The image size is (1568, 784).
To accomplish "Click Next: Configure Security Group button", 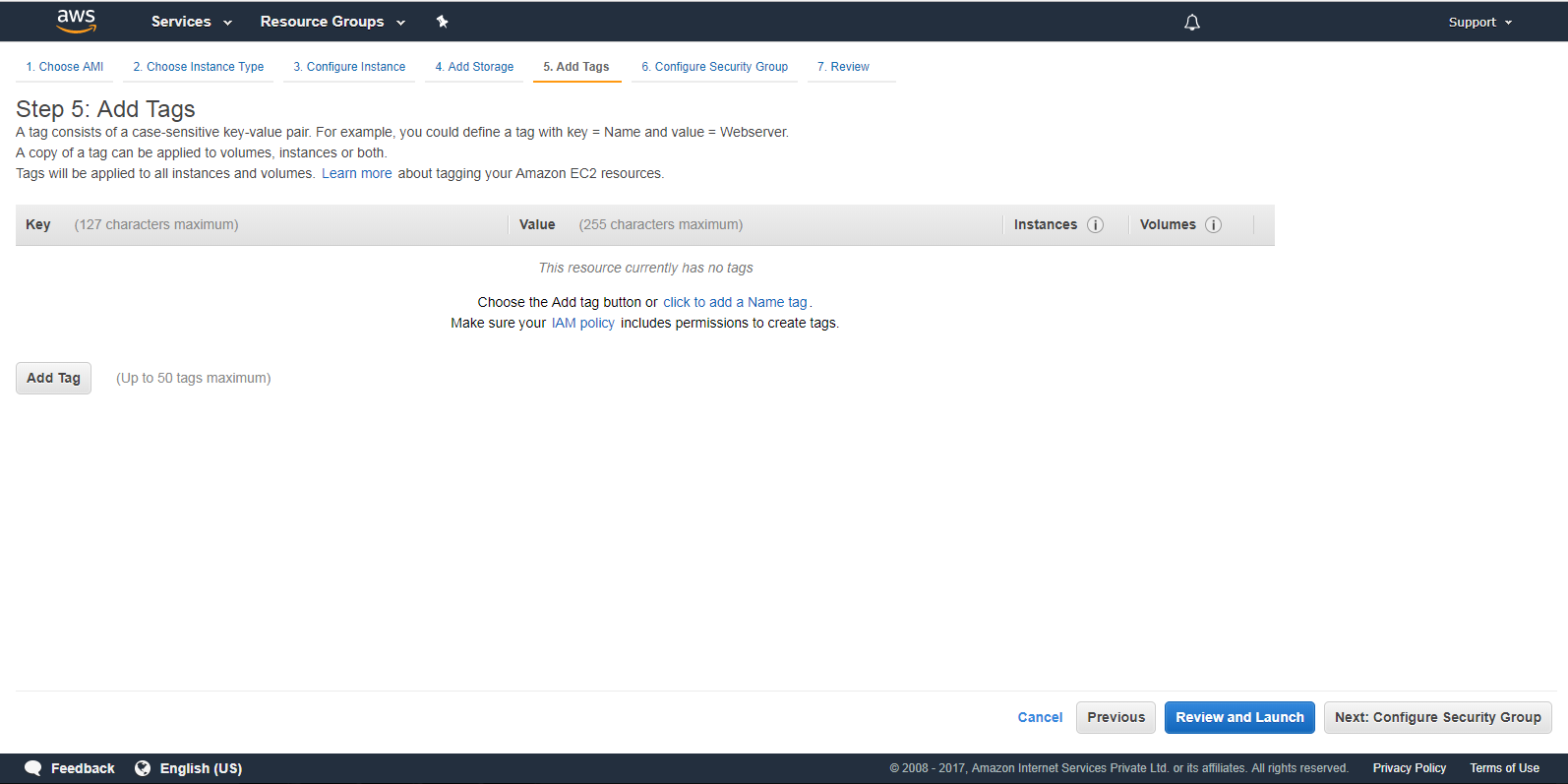I will click(x=1437, y=717).
